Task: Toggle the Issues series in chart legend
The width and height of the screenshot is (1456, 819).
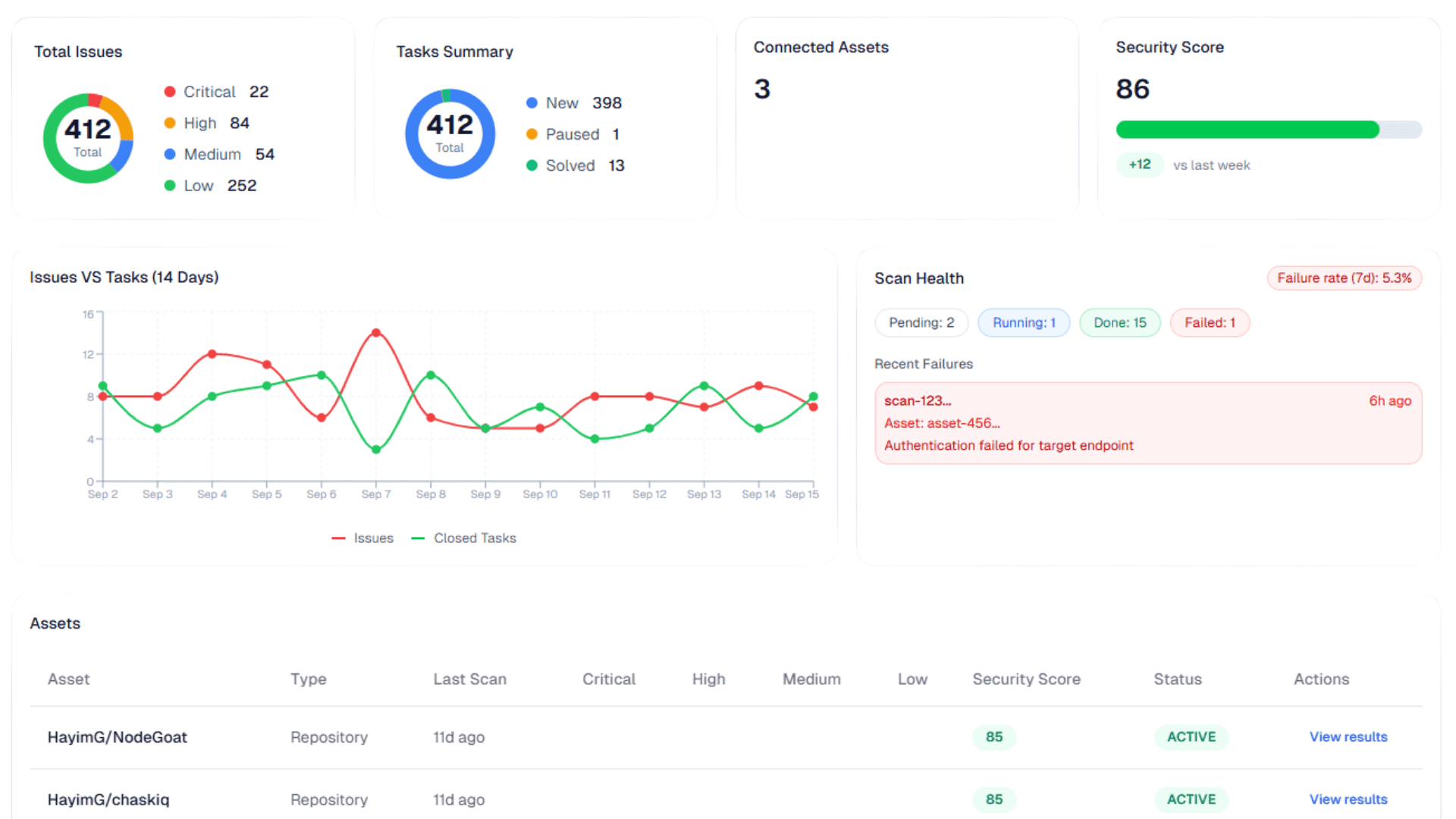Action: tap(362, 538)
